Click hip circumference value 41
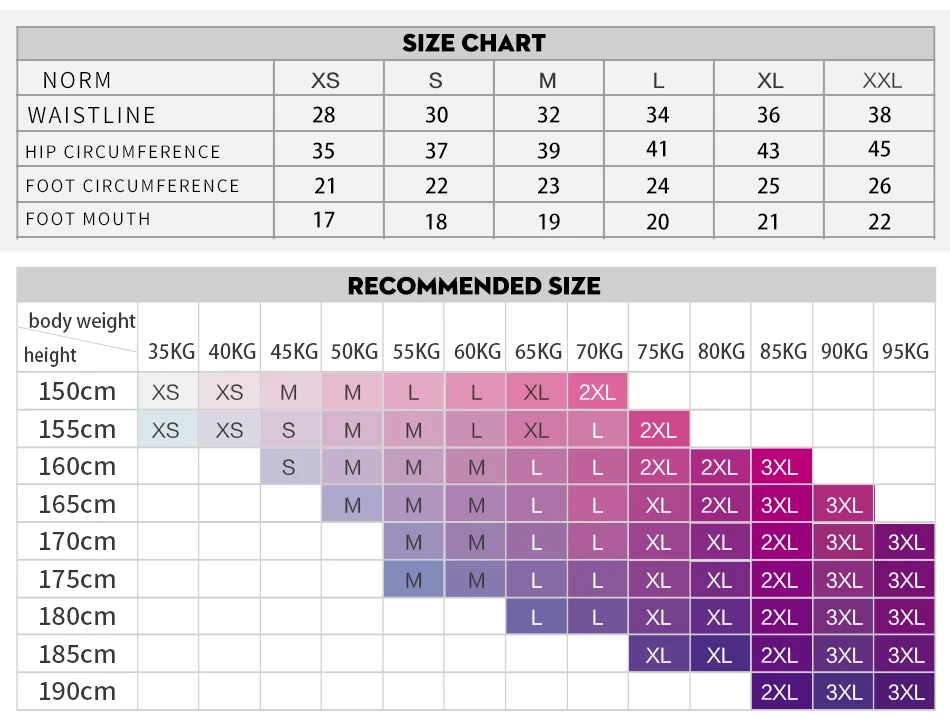Viewport: 950px width, 718px height. click(657, 149)
